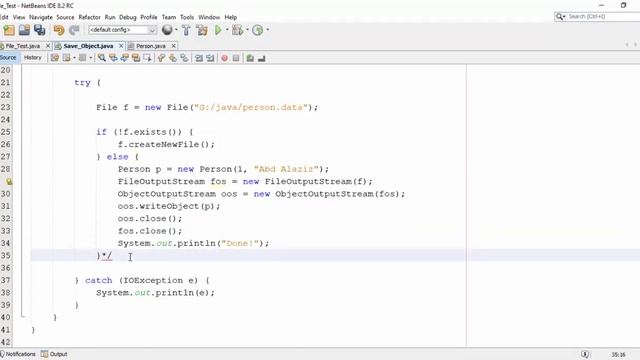
Task: Click the Clean and Build icon
Action: [202, 30]
